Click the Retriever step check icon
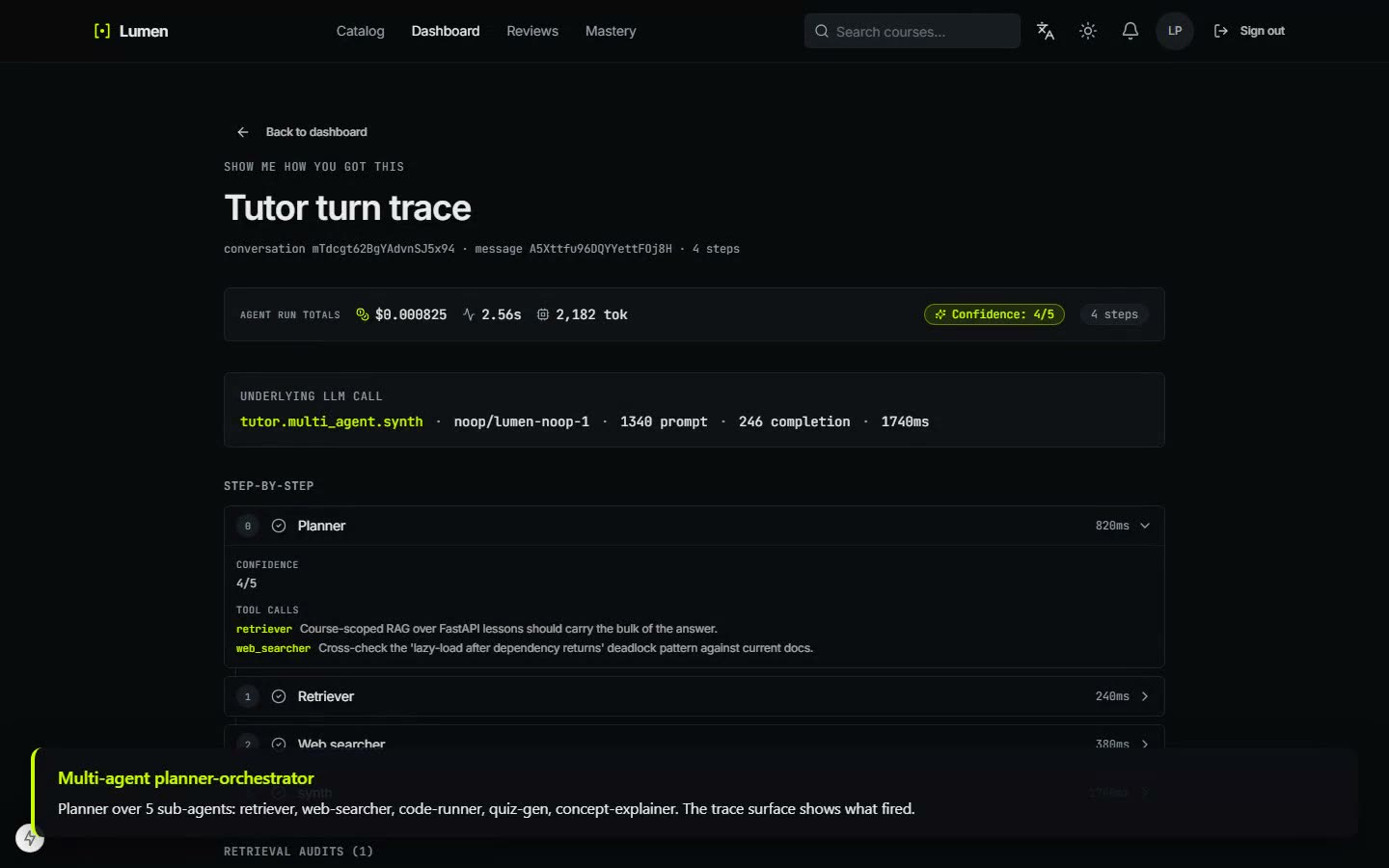The image size is (1389, 868). coord(279,696)
